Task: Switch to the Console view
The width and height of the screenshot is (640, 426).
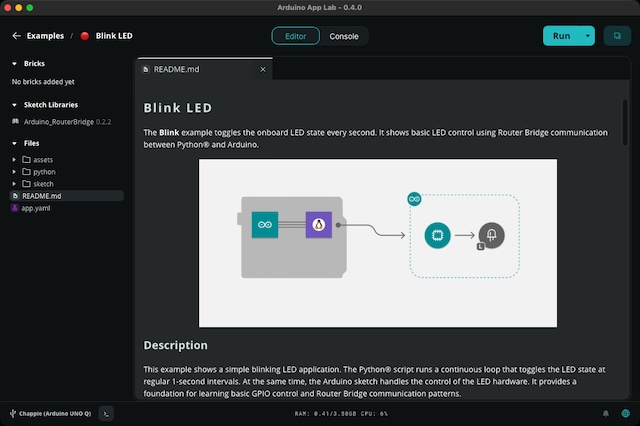Action: (x=344, y=36)
